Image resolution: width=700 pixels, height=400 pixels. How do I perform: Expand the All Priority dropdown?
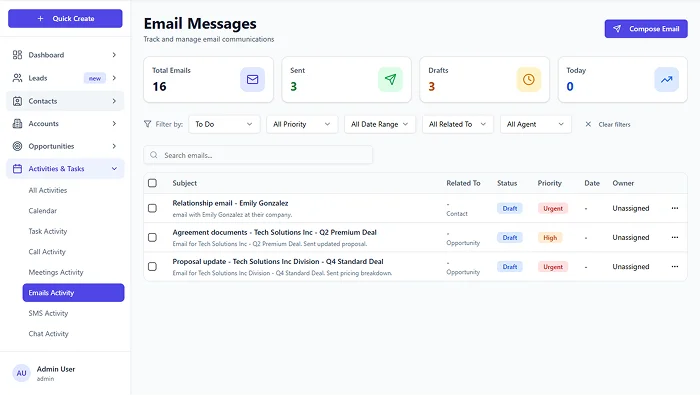tap(303, 124)
